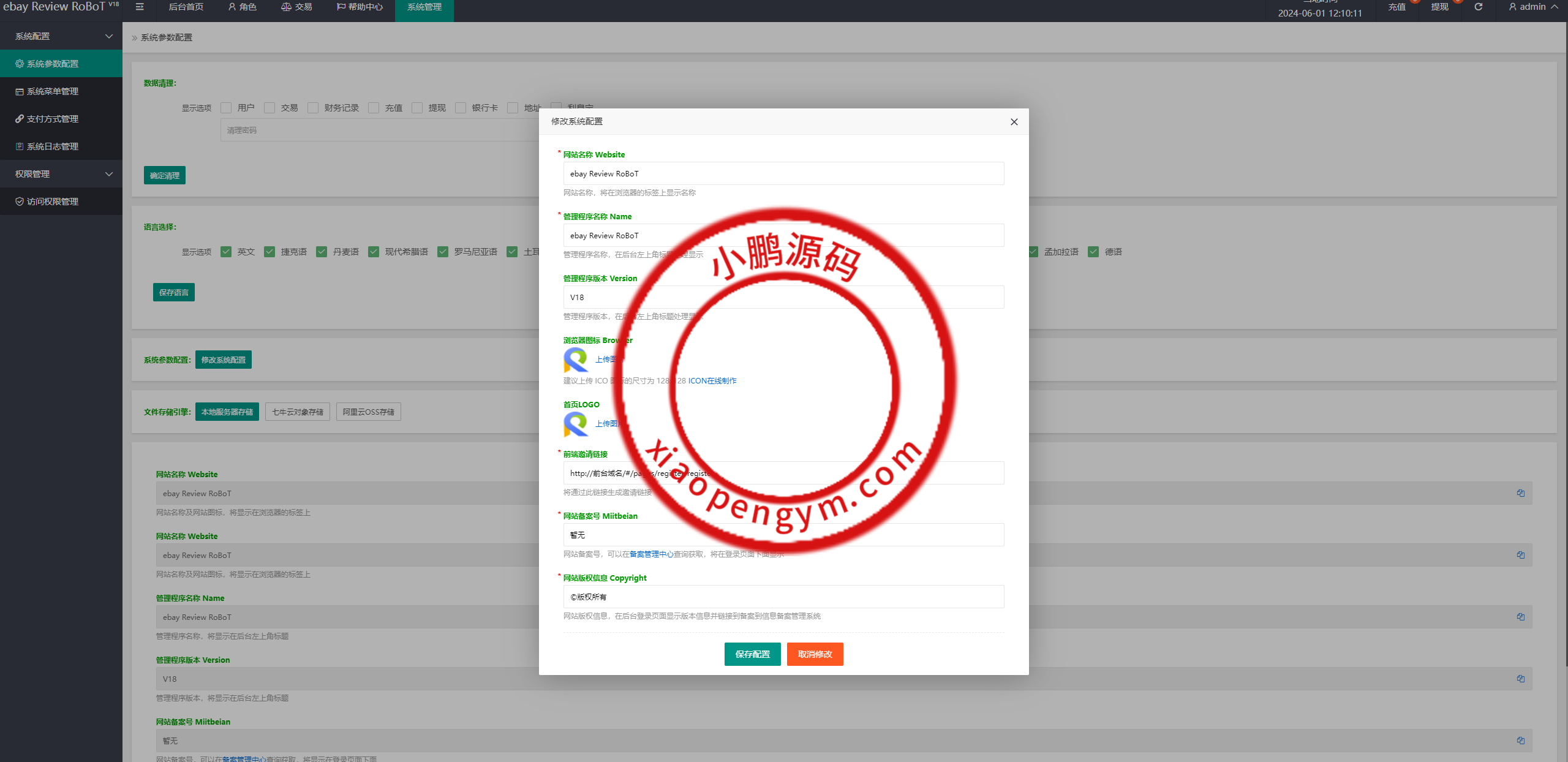Screen dimensions: 1568x762
Task: Open 访问权限管理 sidebar item
Action: pos(53,202)
